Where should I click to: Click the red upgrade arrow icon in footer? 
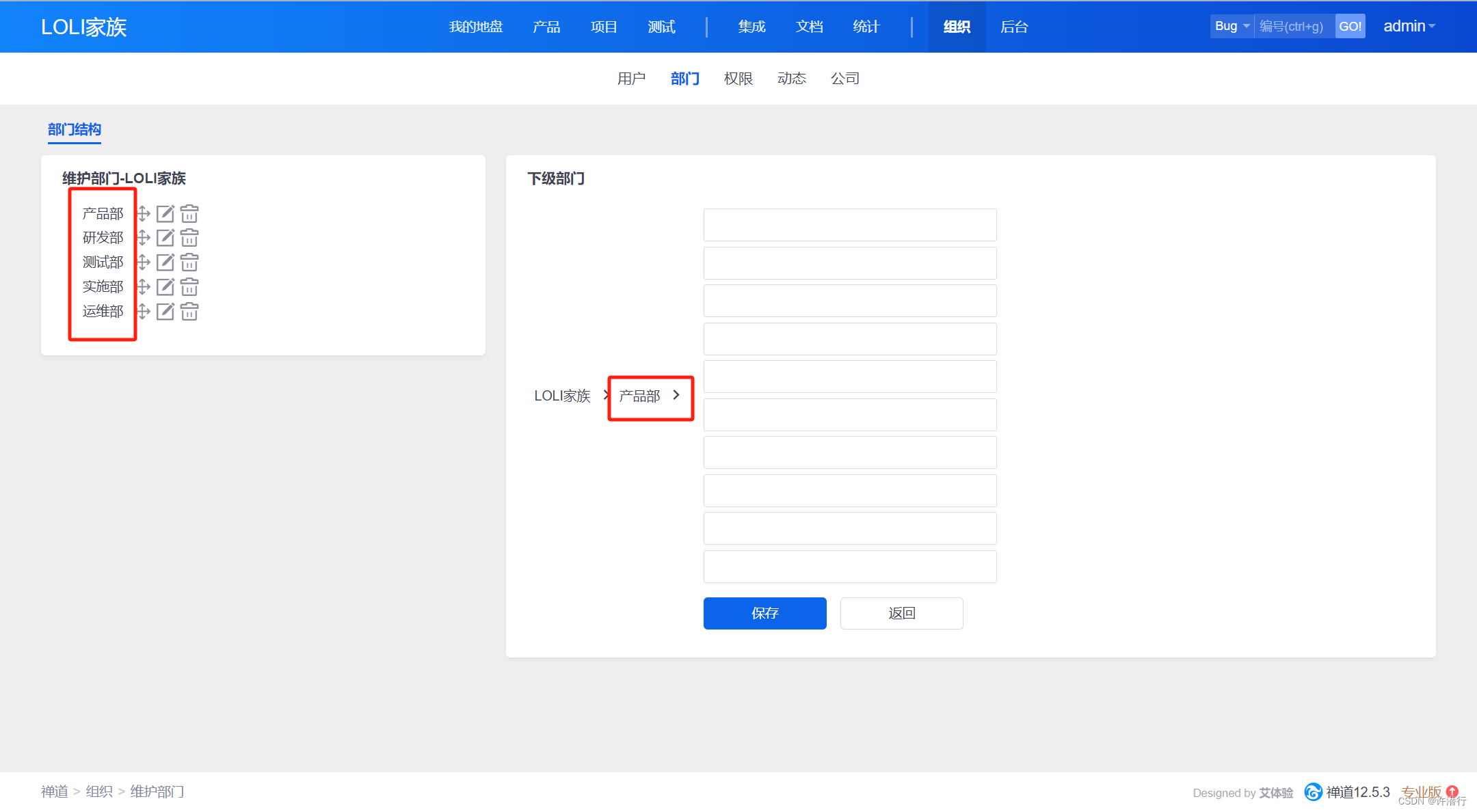[x=1452, y=791]
